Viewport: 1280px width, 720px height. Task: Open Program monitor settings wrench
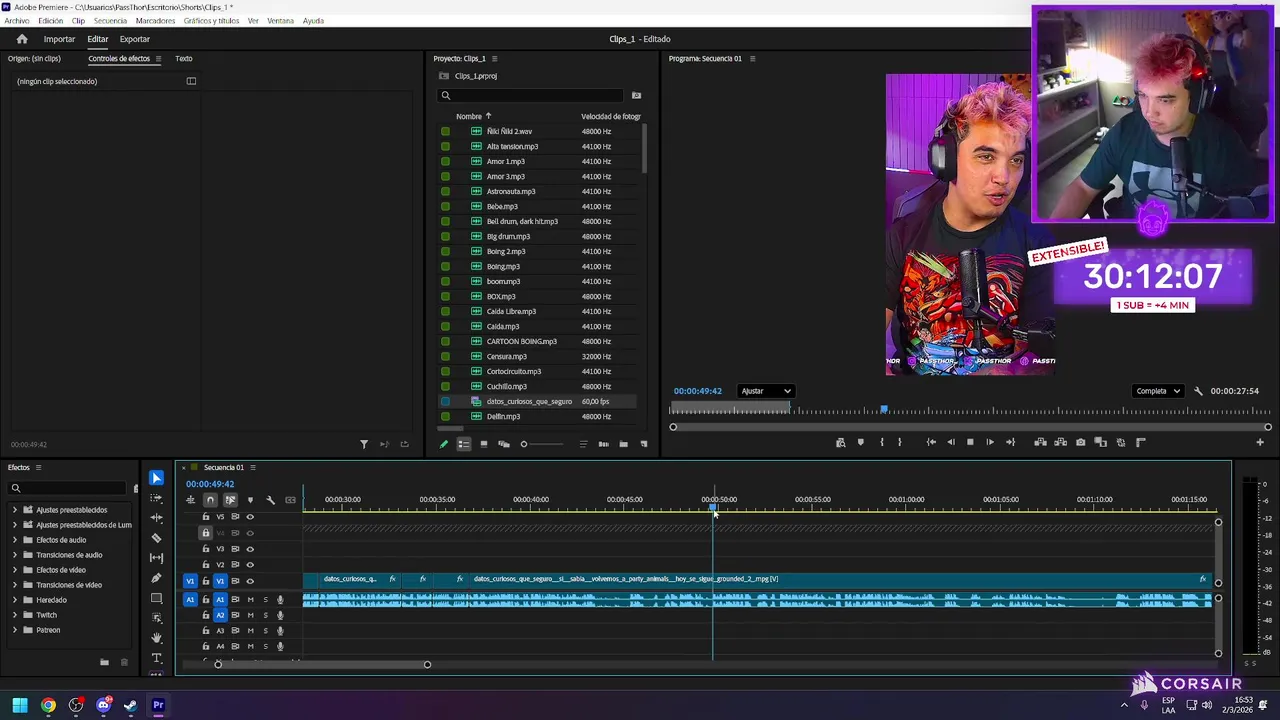coord(1198,391)
